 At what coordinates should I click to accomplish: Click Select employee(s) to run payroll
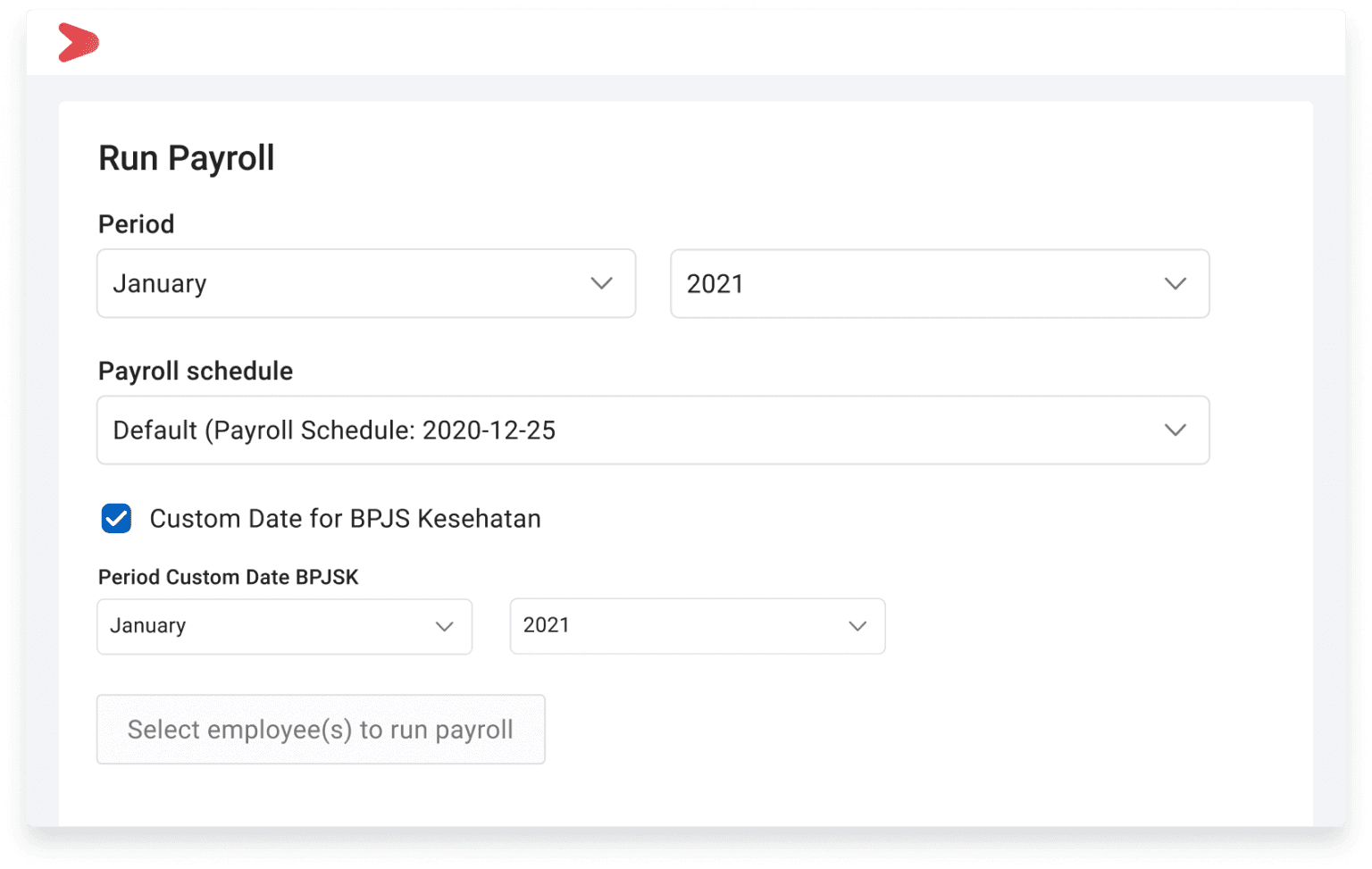tap(321, 729)
